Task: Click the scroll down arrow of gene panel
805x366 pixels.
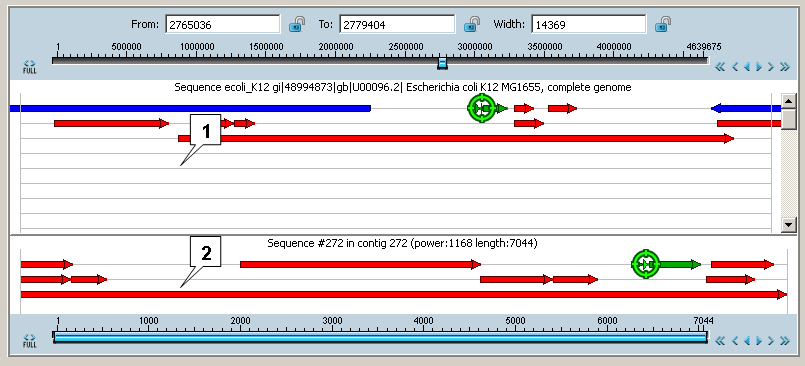Action: [788, 224]
